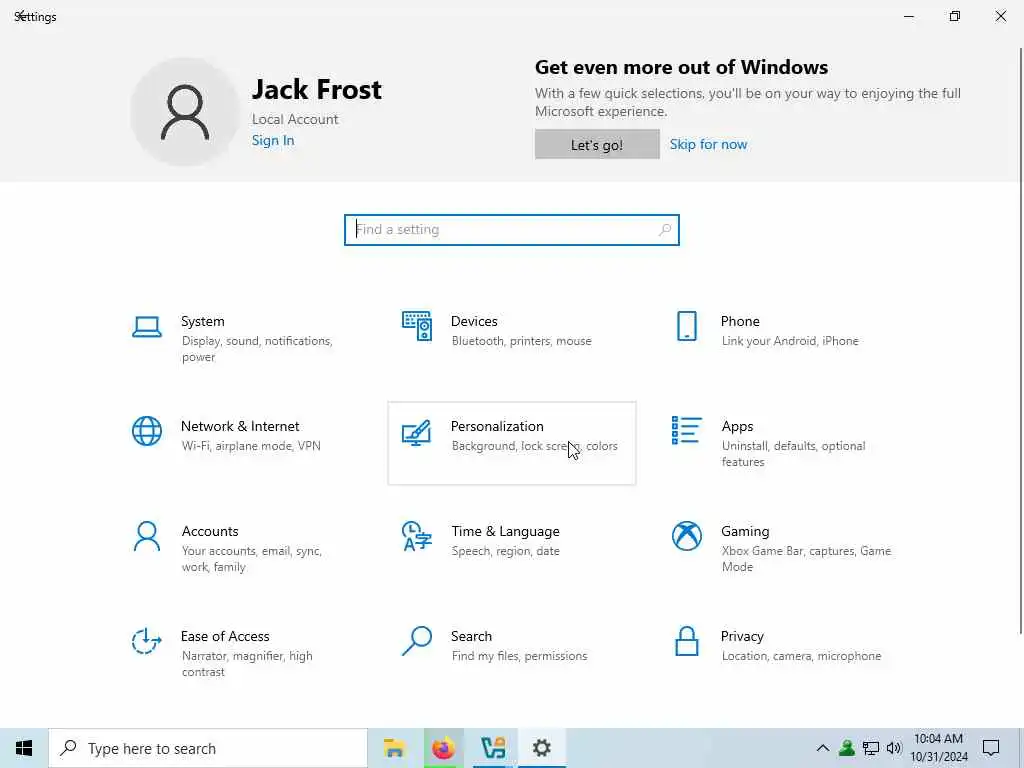Open the taskbar app beside Firefox
1024x768 pixels.
(493, 748)
